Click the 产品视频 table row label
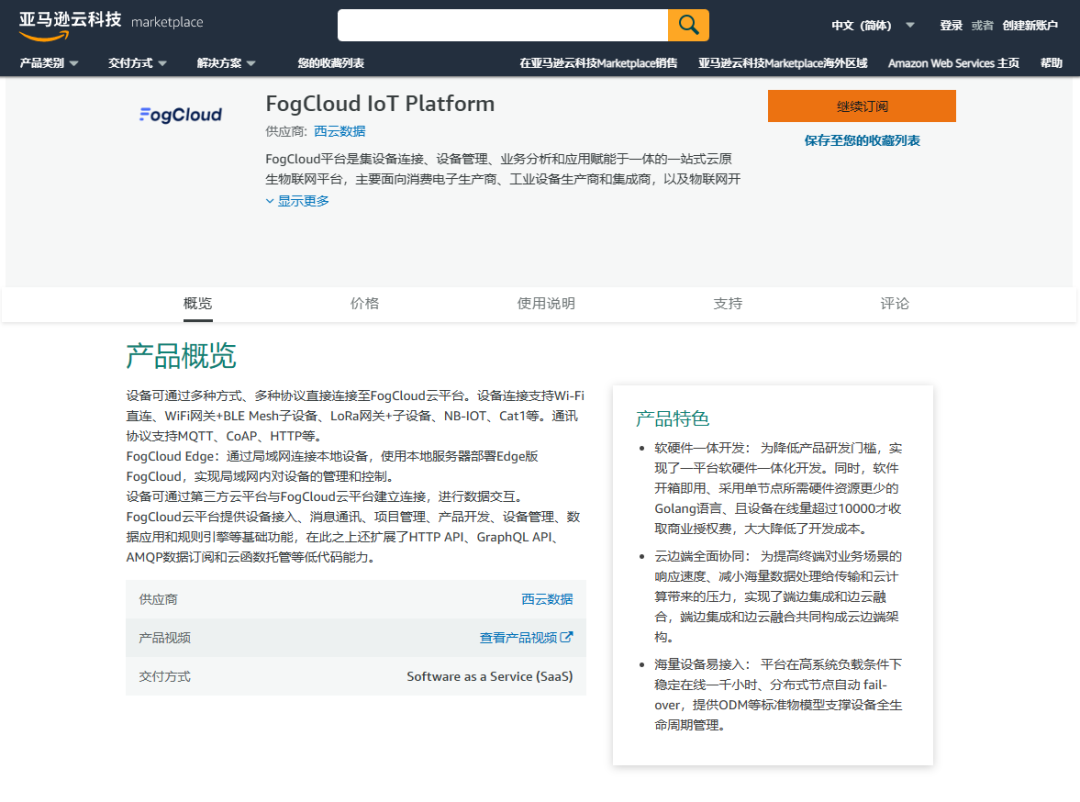Screen dimensions: 1080x802 coord(165,638)
